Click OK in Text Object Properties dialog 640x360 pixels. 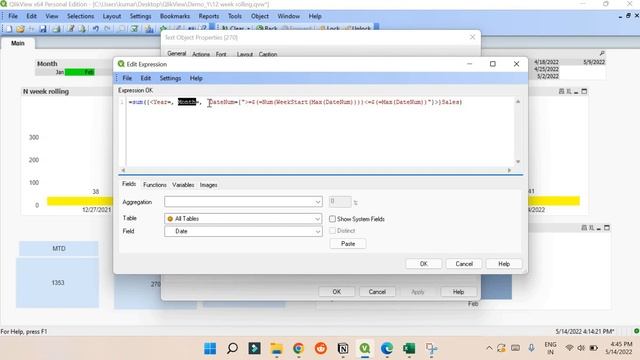337,292
